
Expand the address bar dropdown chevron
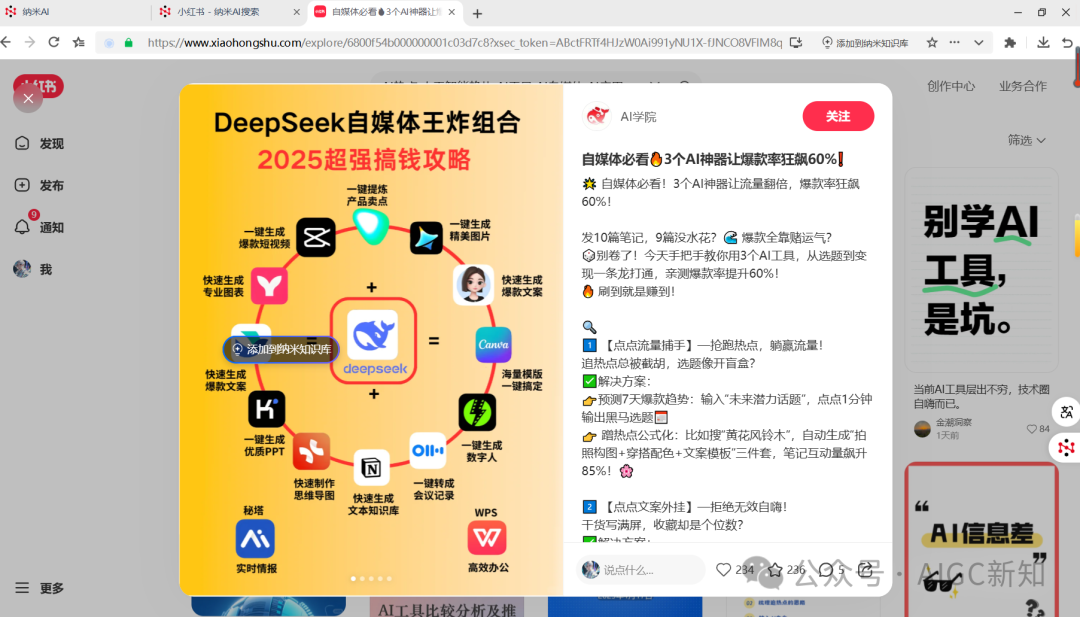click(979, 43)
